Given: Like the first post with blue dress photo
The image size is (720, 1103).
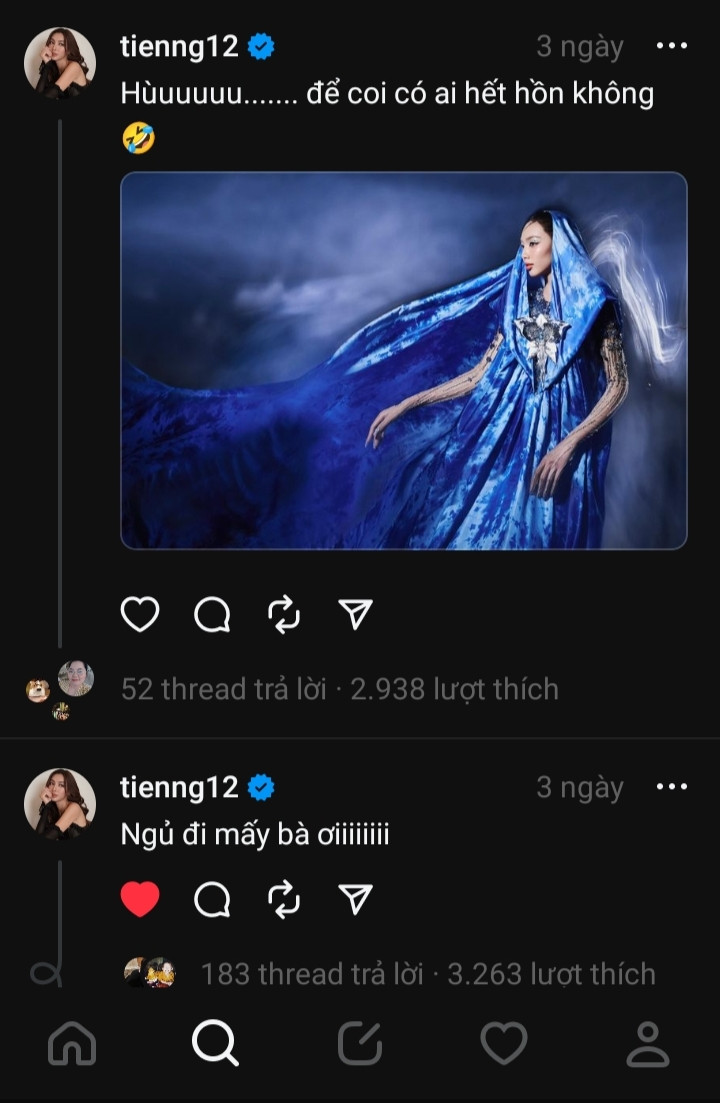Looking at the screenshot, I should (x=140, y=614).
